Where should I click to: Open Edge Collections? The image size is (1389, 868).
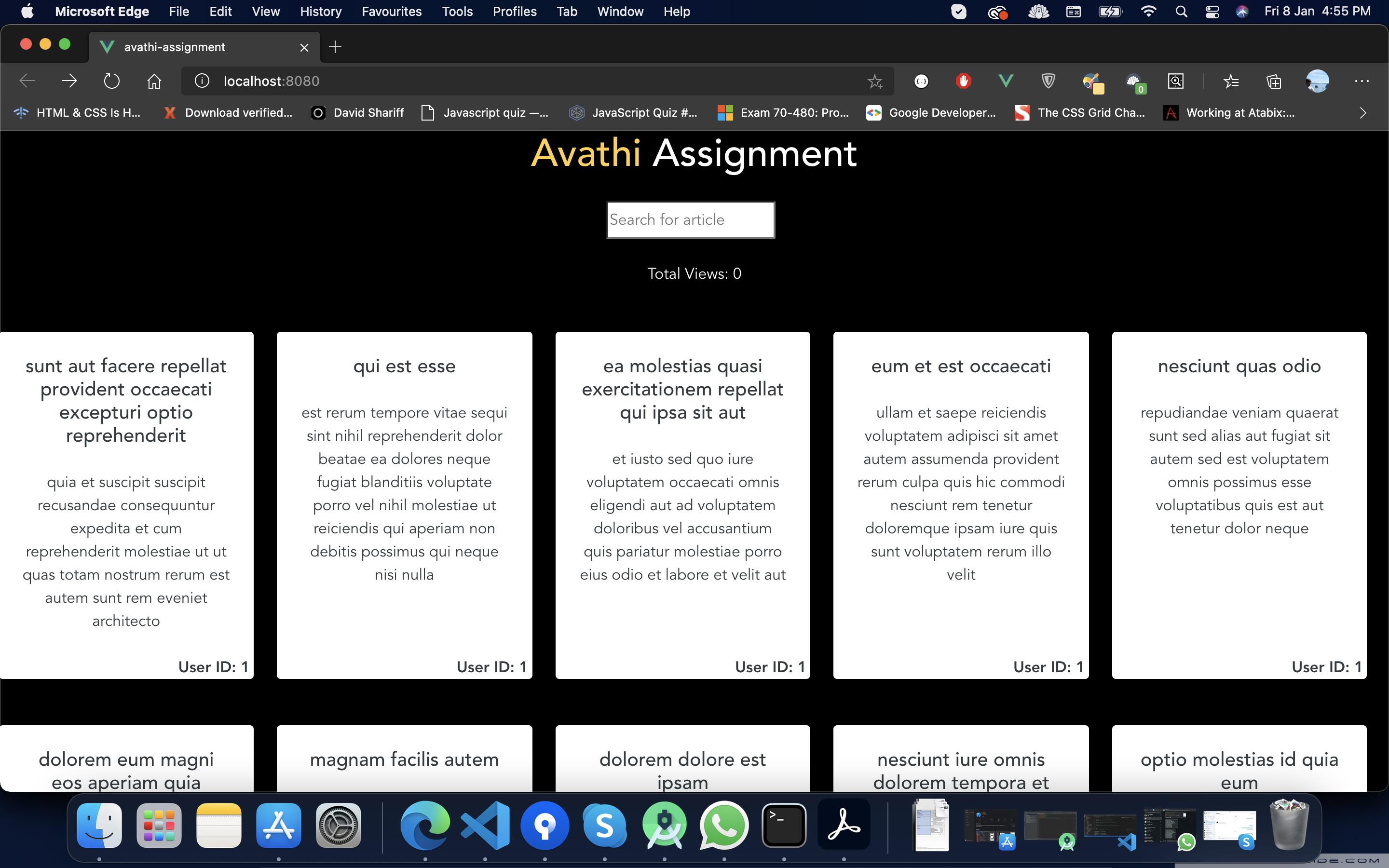(x=1274, y=81)
